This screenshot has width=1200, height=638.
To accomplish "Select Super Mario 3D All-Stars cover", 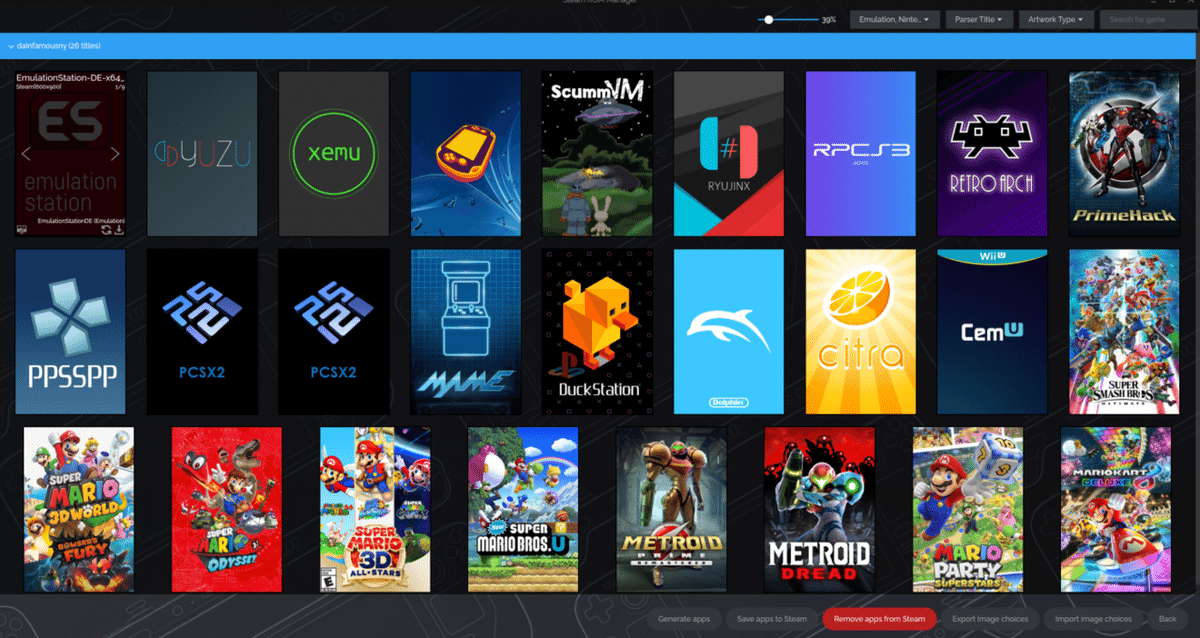I will tap(375, 509).
